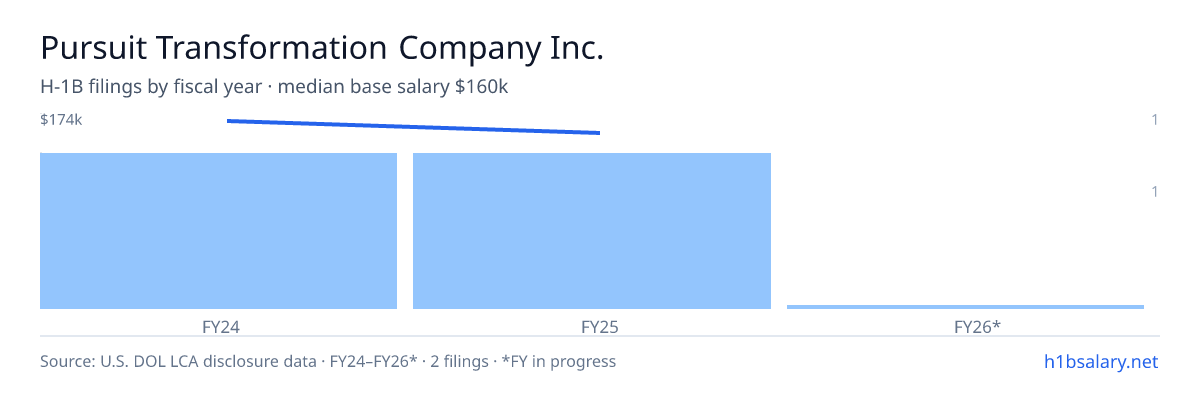
Task: Click the thin FY26* bar
Action: (x=965, y=306)
